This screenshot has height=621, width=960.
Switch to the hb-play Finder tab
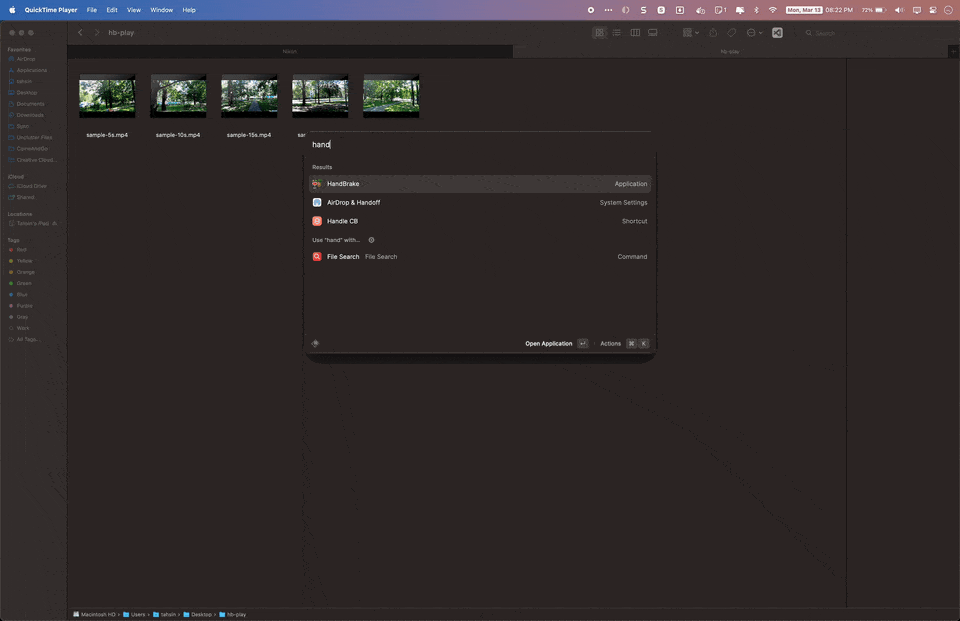tap(730, 51)
